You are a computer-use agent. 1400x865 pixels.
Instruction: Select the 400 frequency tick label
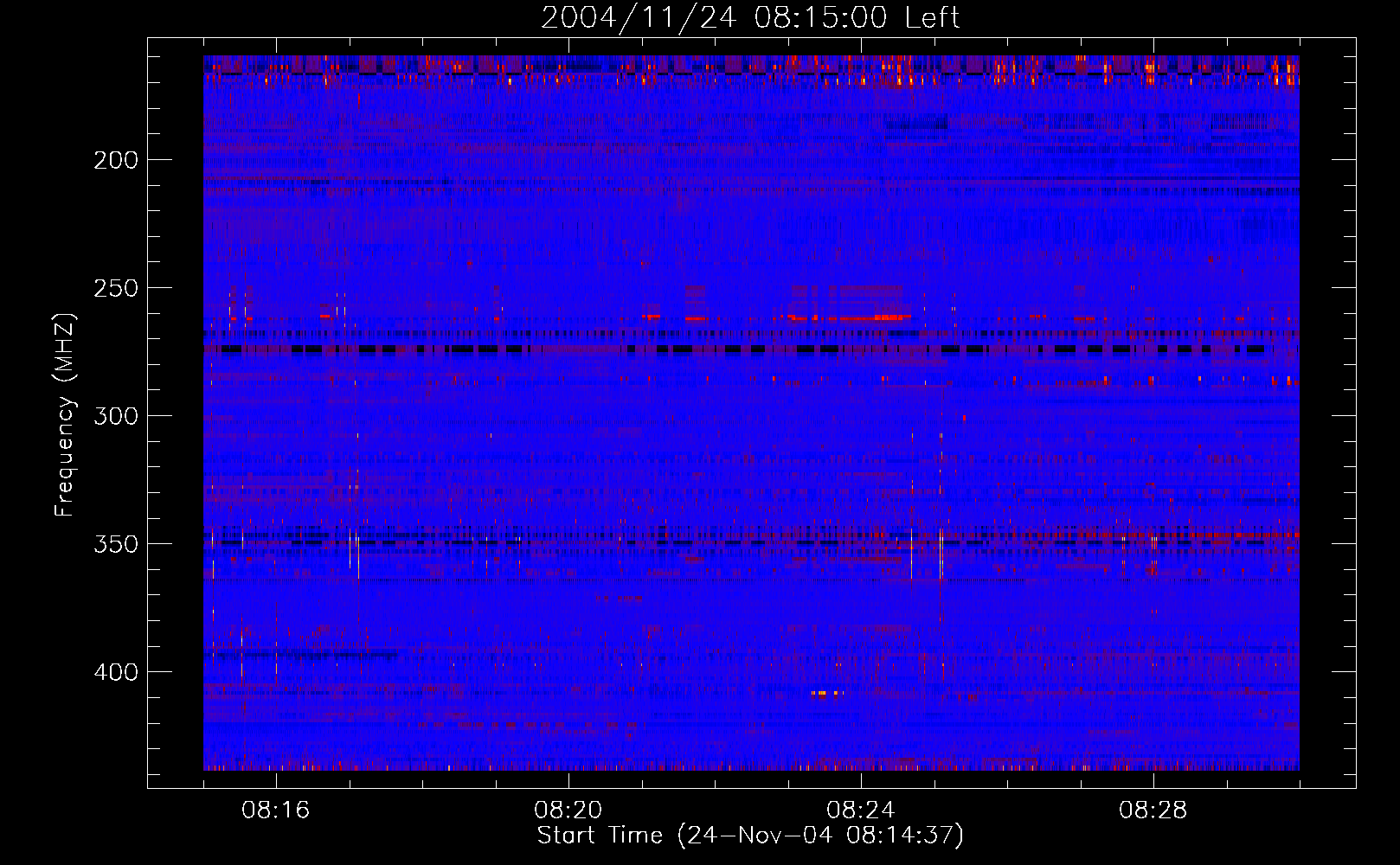pos(115,671)
